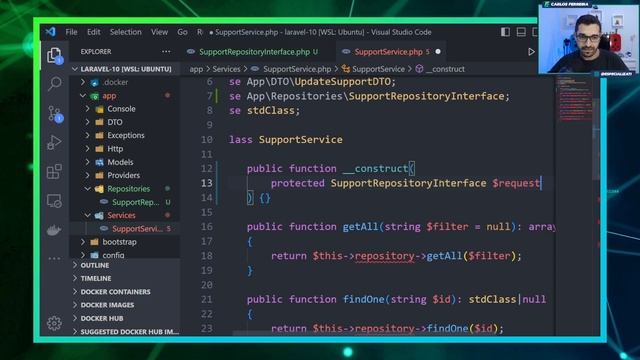
Task: Open Source Control view in activity bar
Action: coord(54,113)
